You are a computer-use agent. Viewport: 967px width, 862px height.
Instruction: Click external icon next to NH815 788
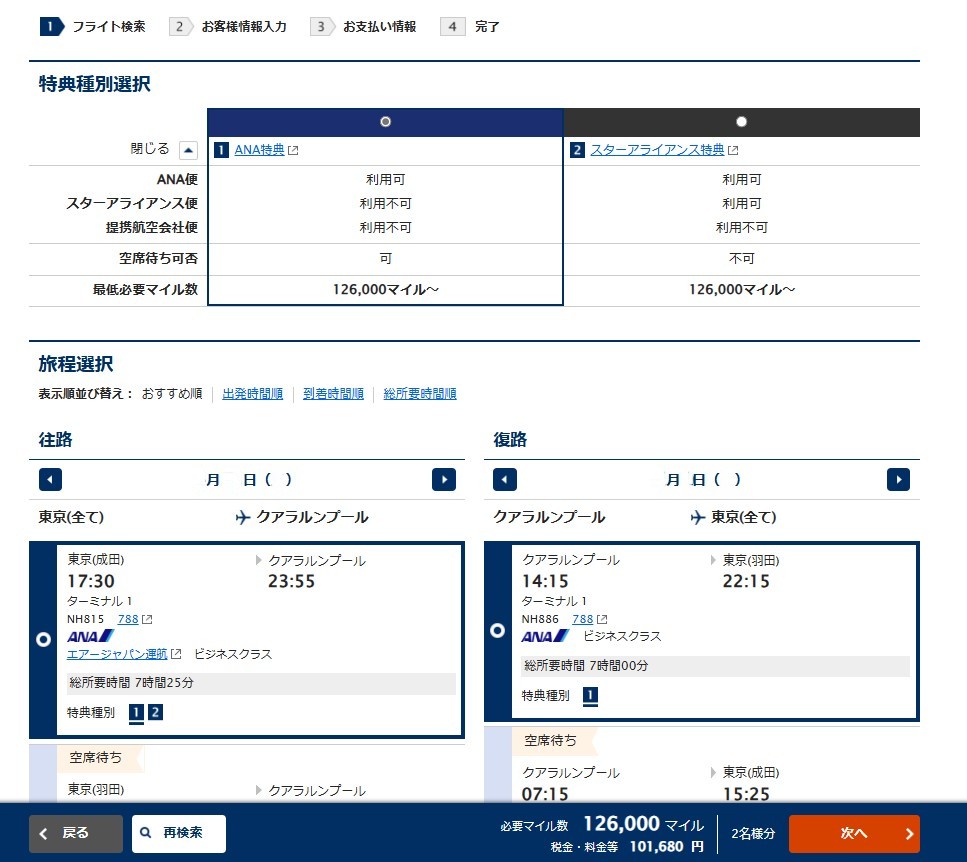(147, 619)
